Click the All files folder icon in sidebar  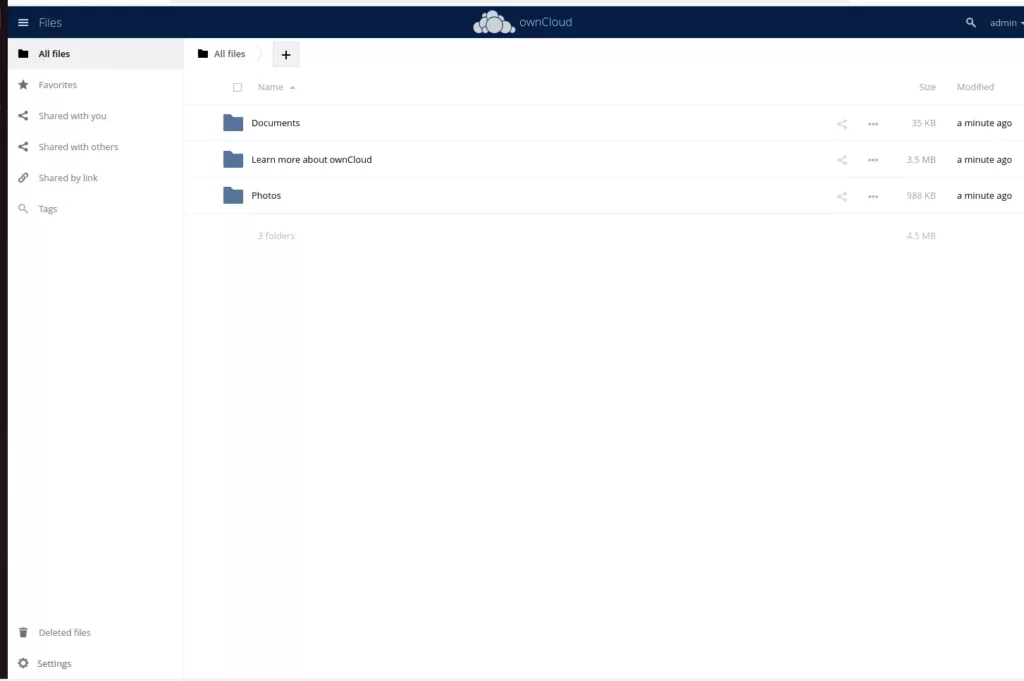(x=24, y=54)
